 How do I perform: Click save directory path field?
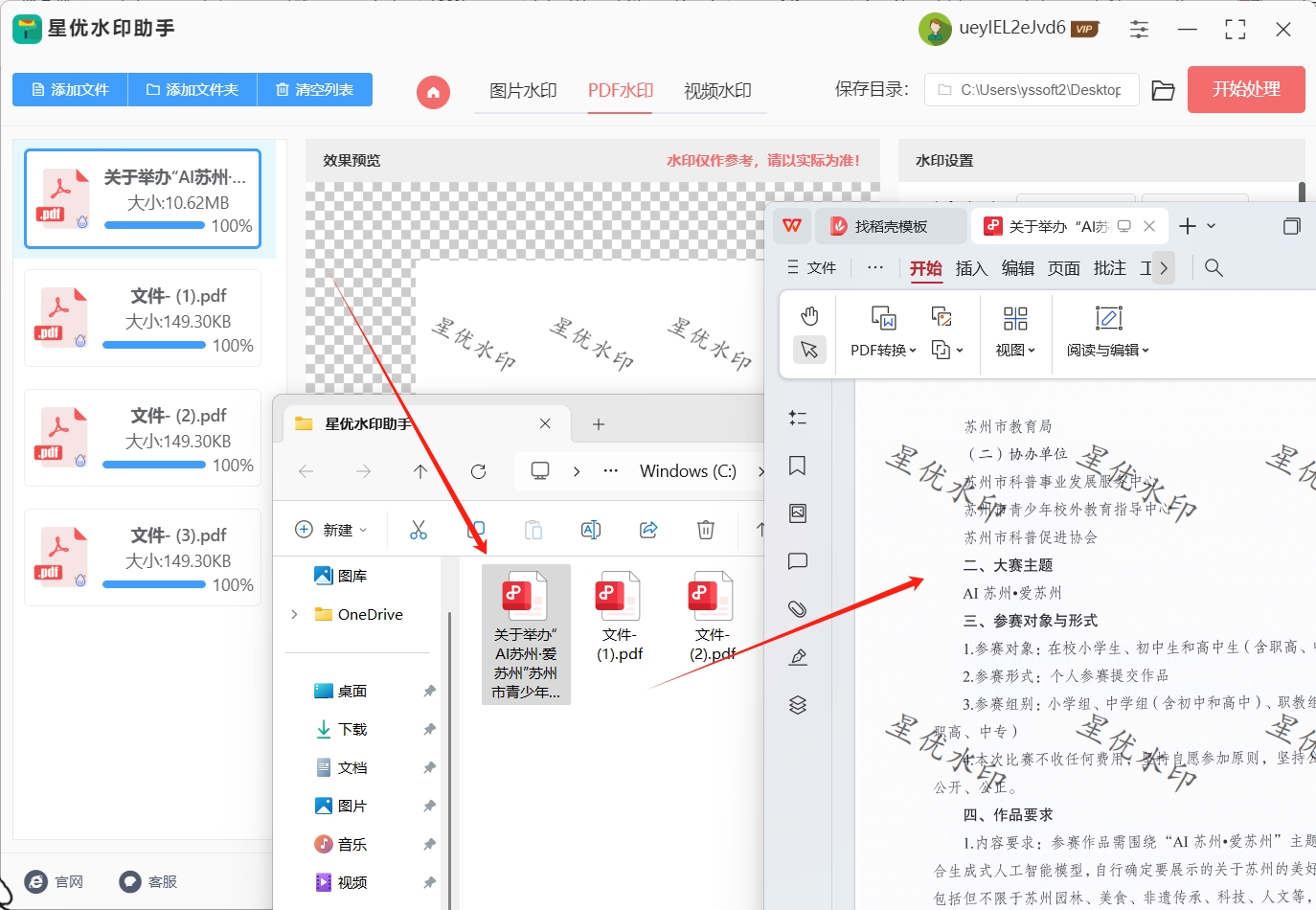tap(1032, 90)
